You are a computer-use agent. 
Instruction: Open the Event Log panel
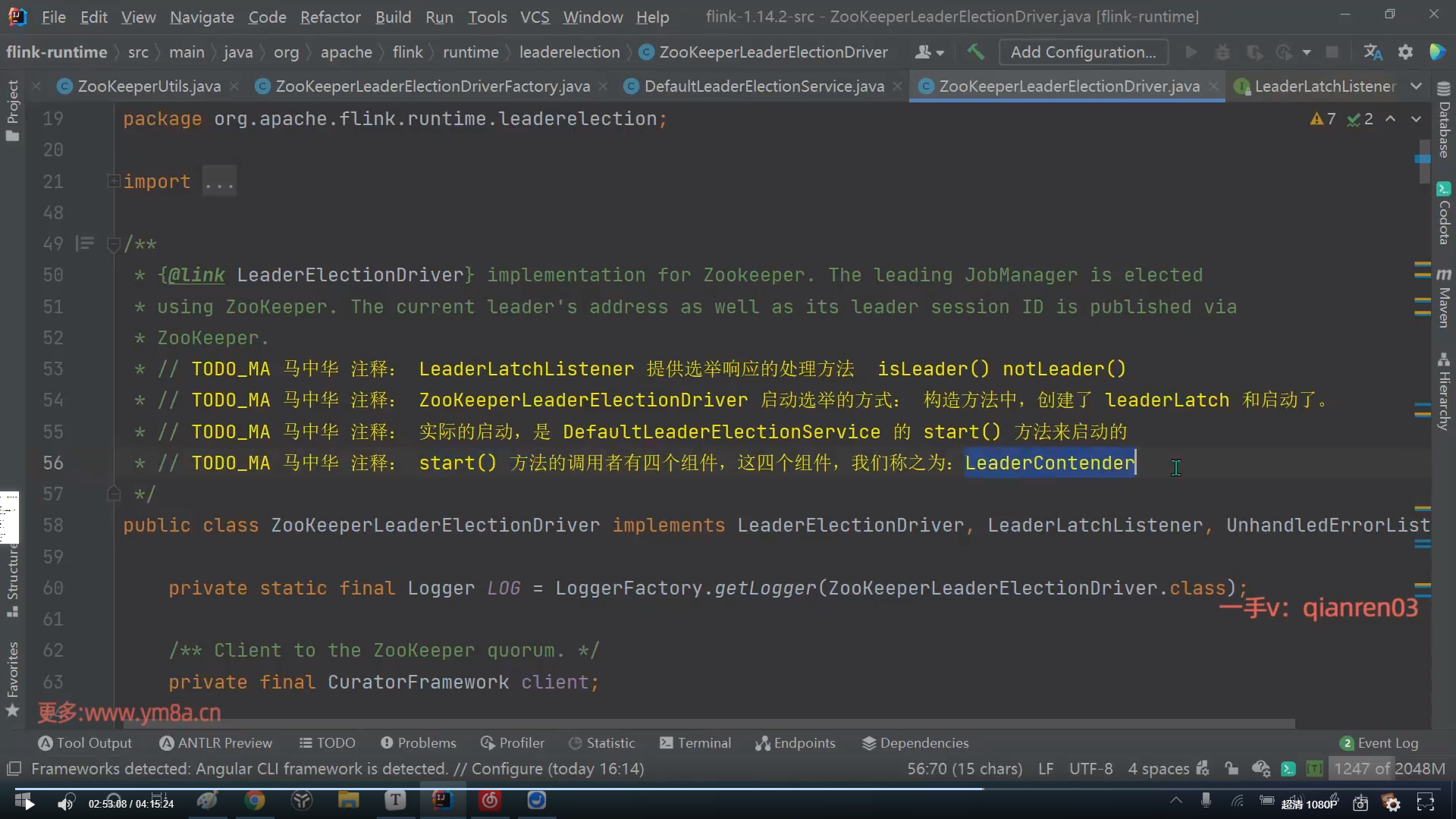1379,743
